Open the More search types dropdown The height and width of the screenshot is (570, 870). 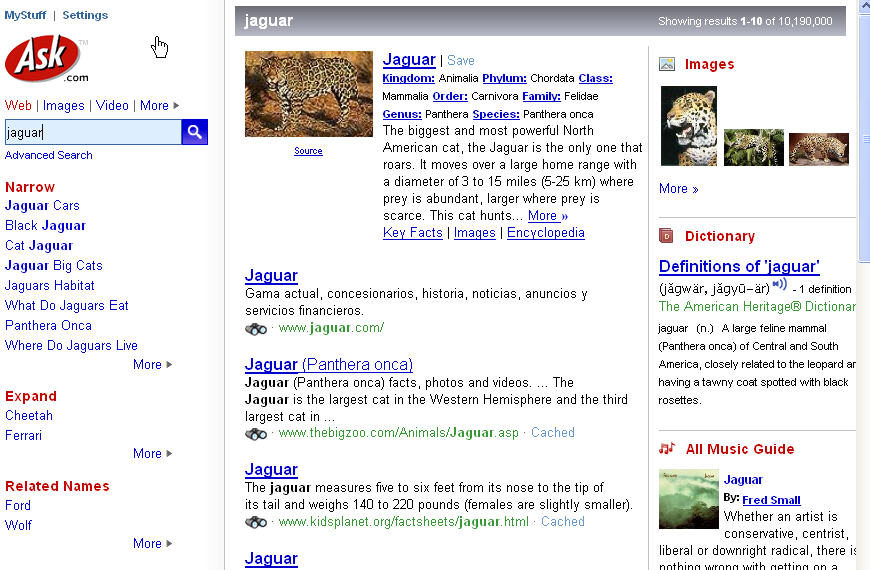(160, 105)
